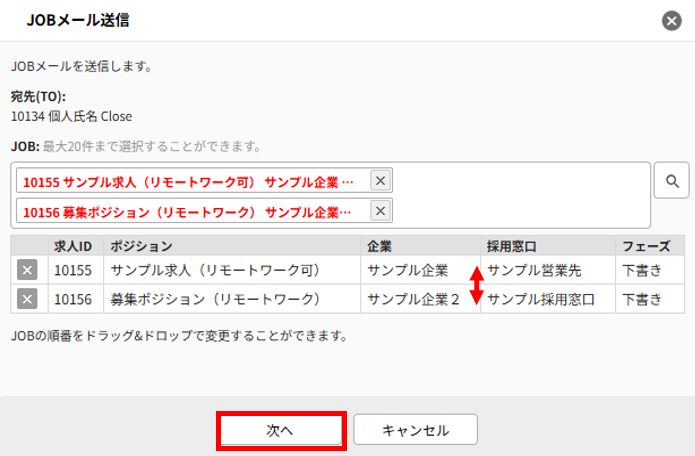Click the 求人ID column header
The width and height of the screenshot is (695, 456).
[76, 246]
